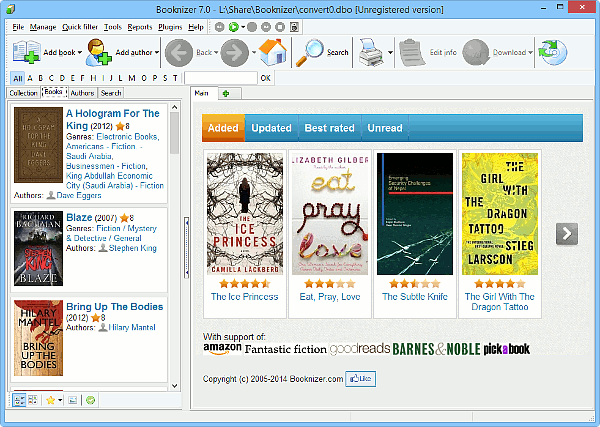This screenshot has height=427, width=600.
Task: Click the Download globe icon
Action: 476,52
